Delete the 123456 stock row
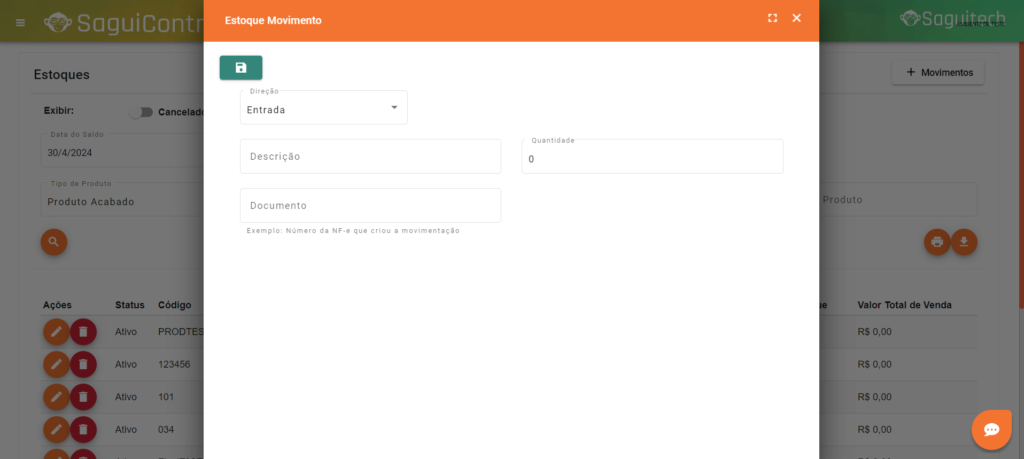 tap(84, 364)
